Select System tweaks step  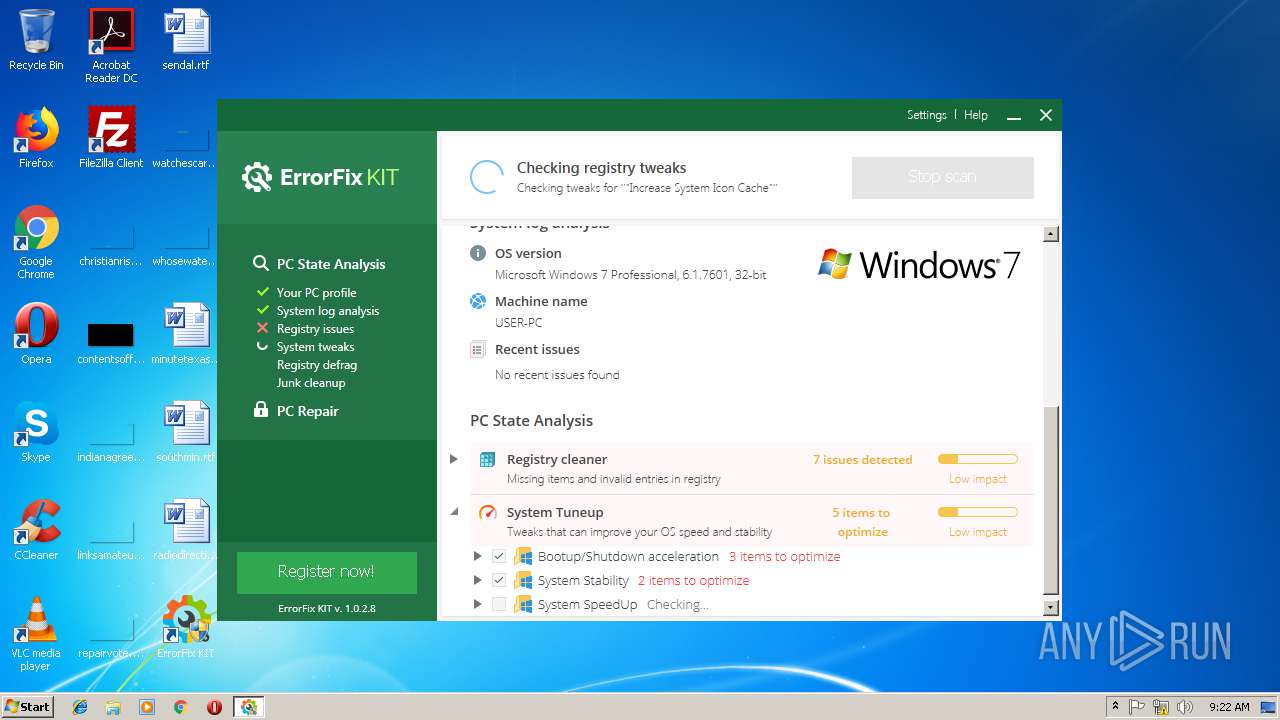coord(315,347)
